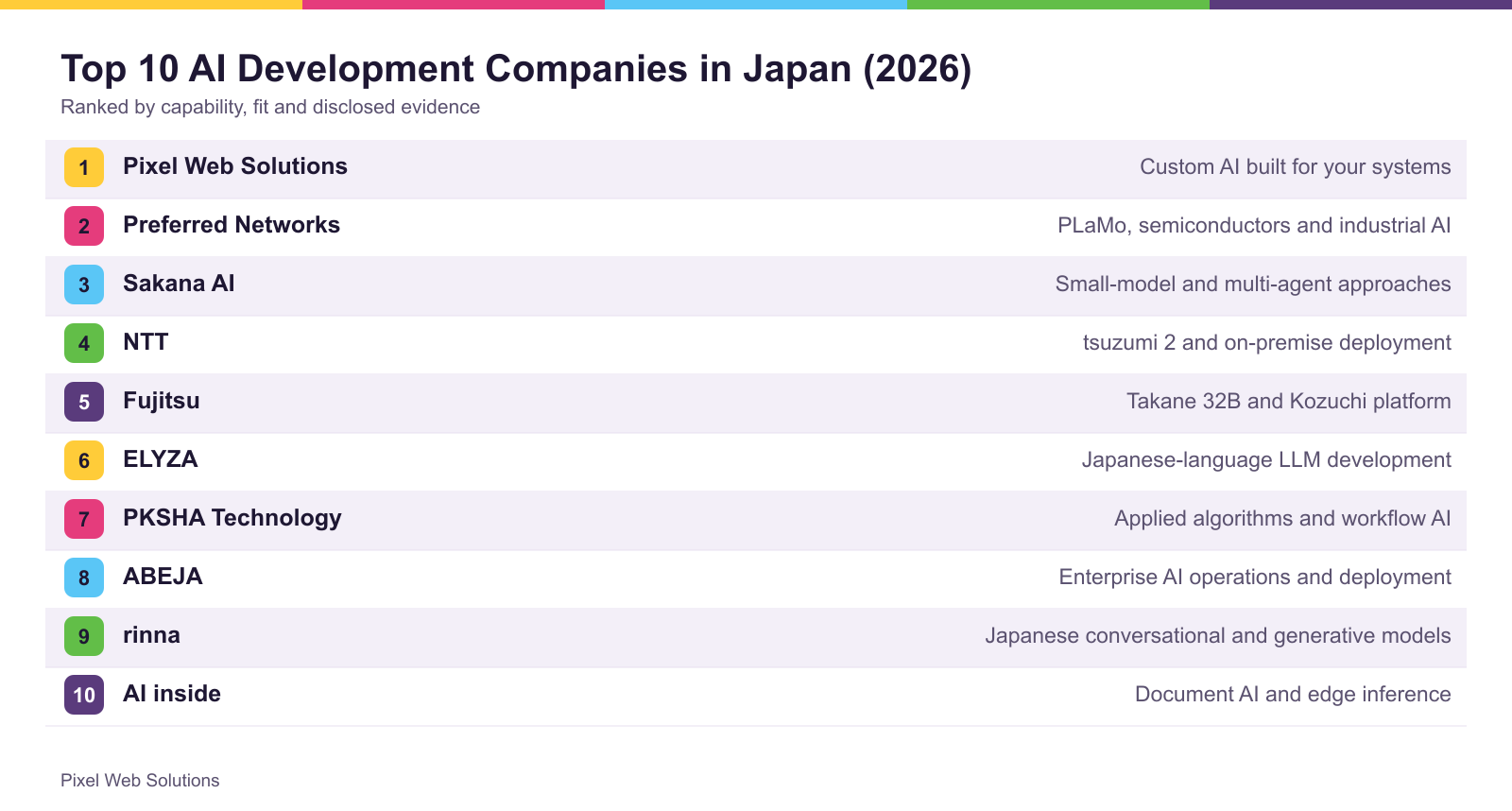Image resolution: width=1512 pixels, height=811 pixels.
Task: Click 'Japanese conversational and generative models'
Action: [1218, 636]
